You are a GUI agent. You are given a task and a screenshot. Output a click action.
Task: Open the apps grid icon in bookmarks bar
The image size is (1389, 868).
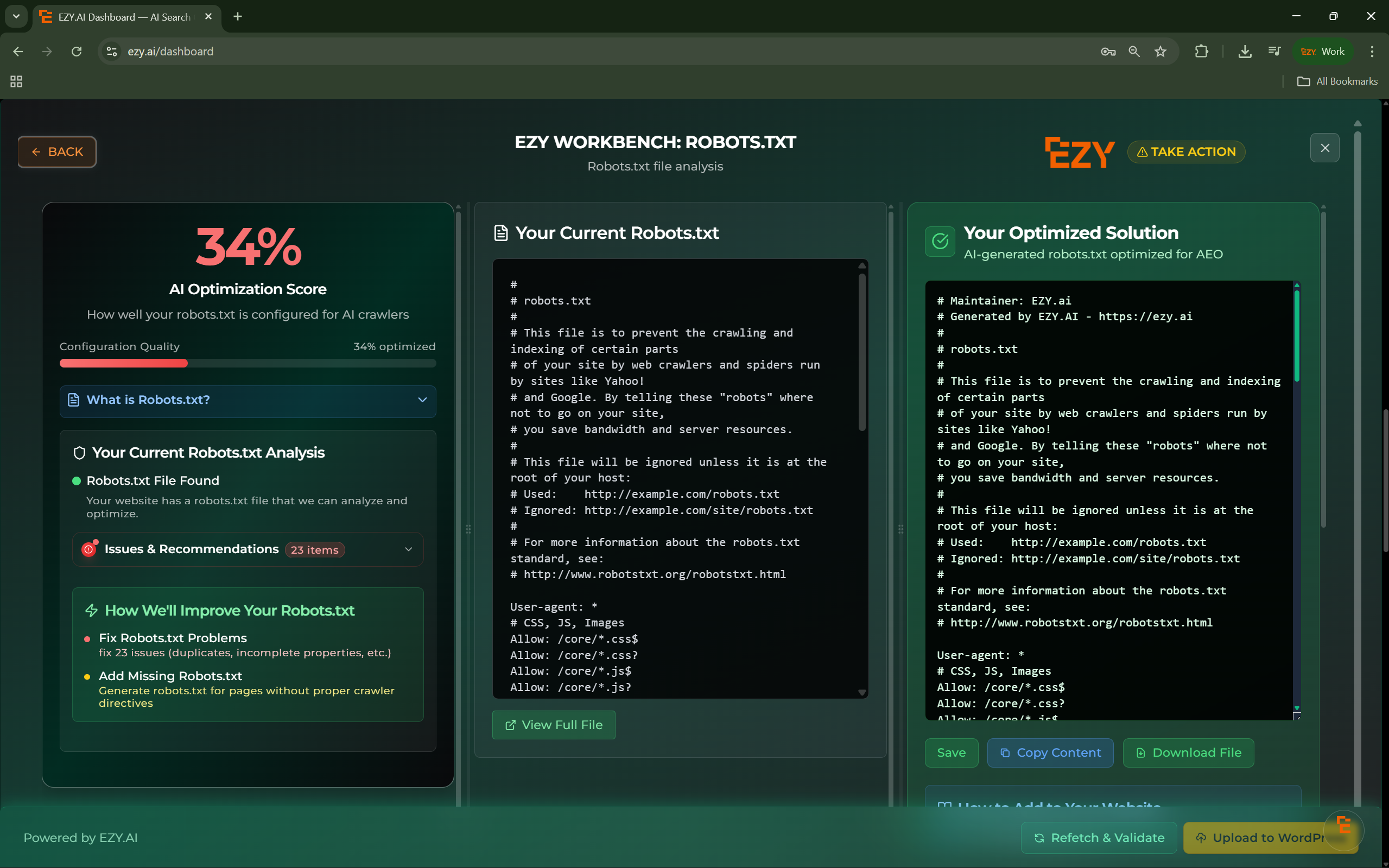point(16,81)
